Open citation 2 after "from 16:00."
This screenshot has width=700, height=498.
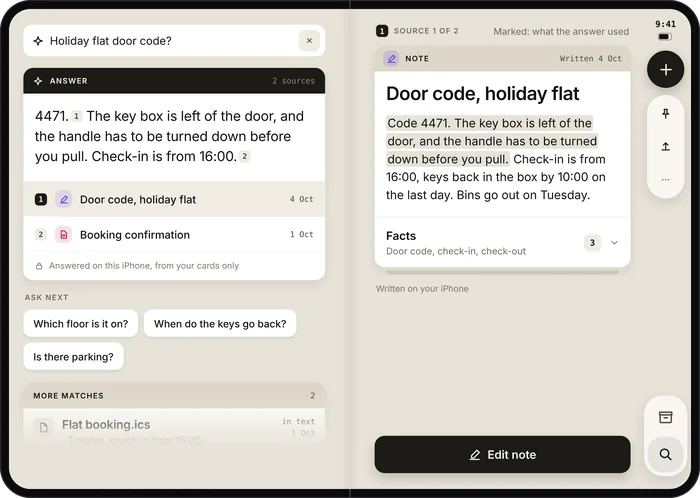(244, 156)
